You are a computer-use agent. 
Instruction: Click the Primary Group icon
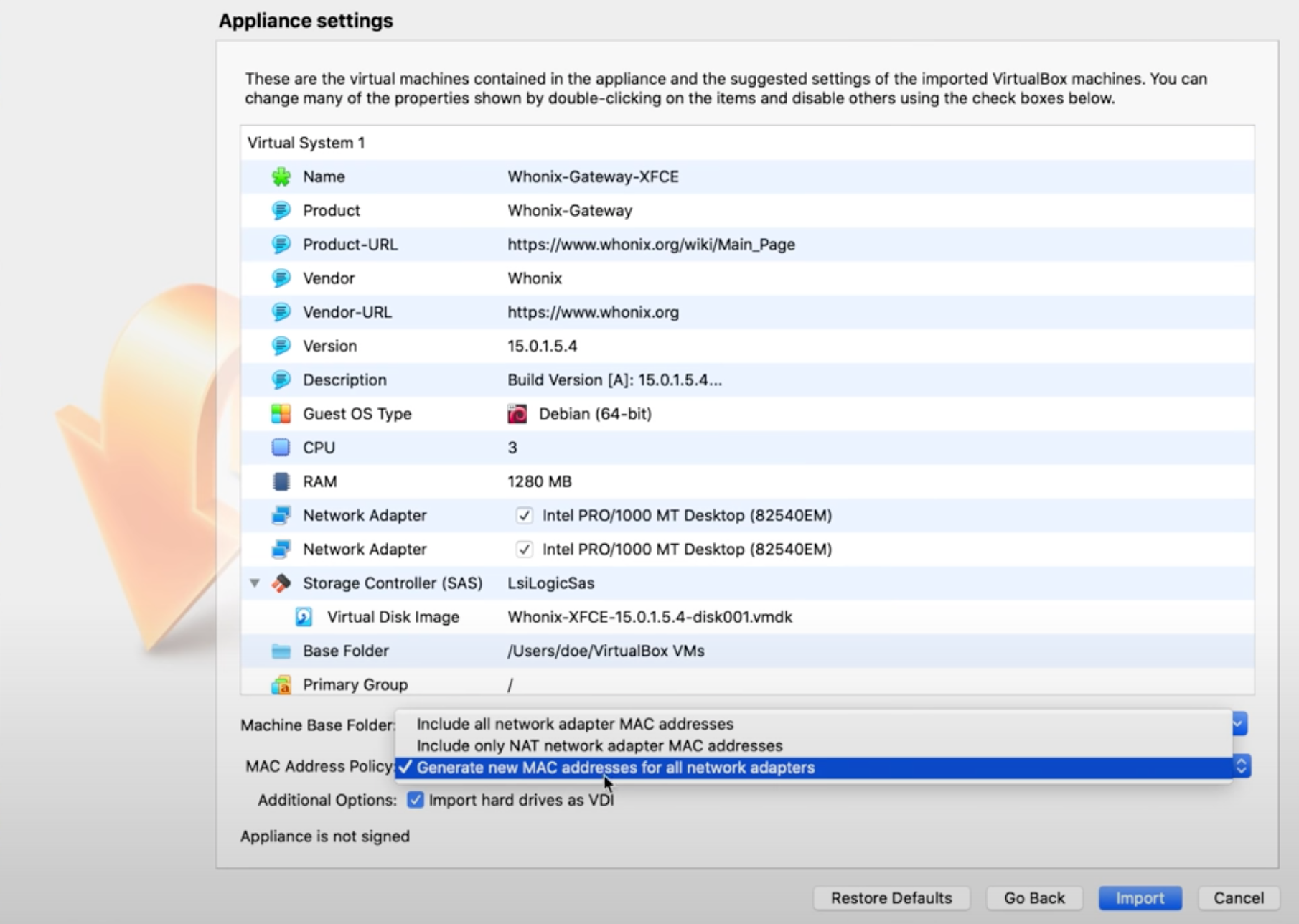pos(281,684)
